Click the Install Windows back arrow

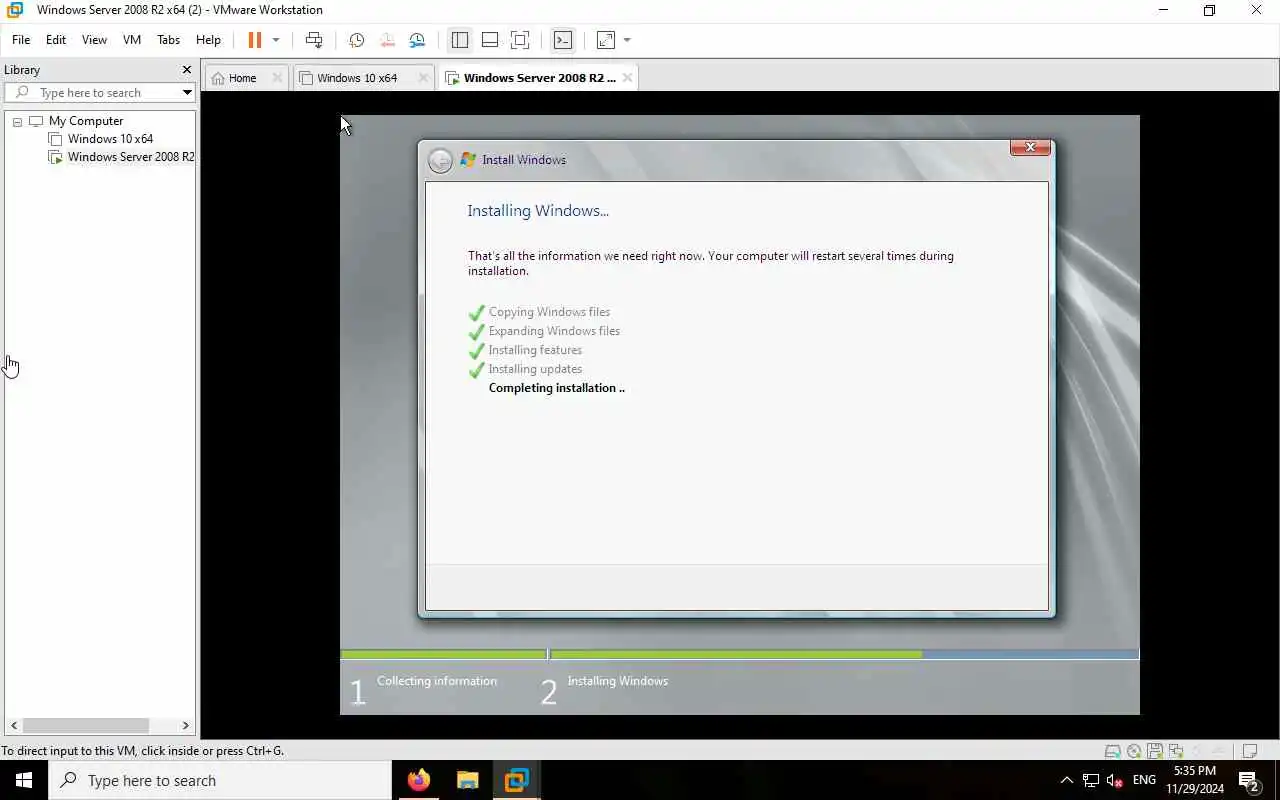440,160
